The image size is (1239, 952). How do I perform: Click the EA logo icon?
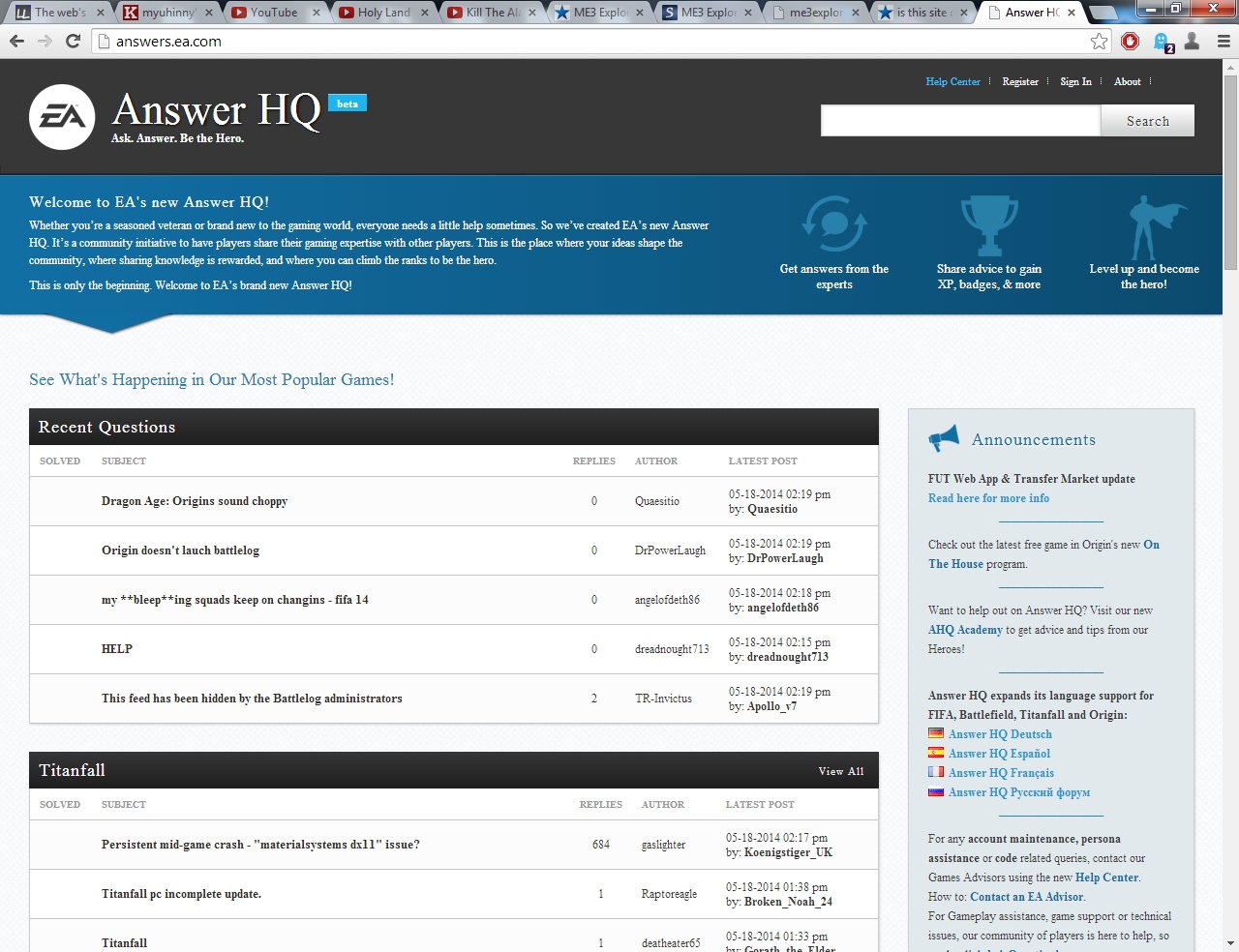tap(62, 117)
